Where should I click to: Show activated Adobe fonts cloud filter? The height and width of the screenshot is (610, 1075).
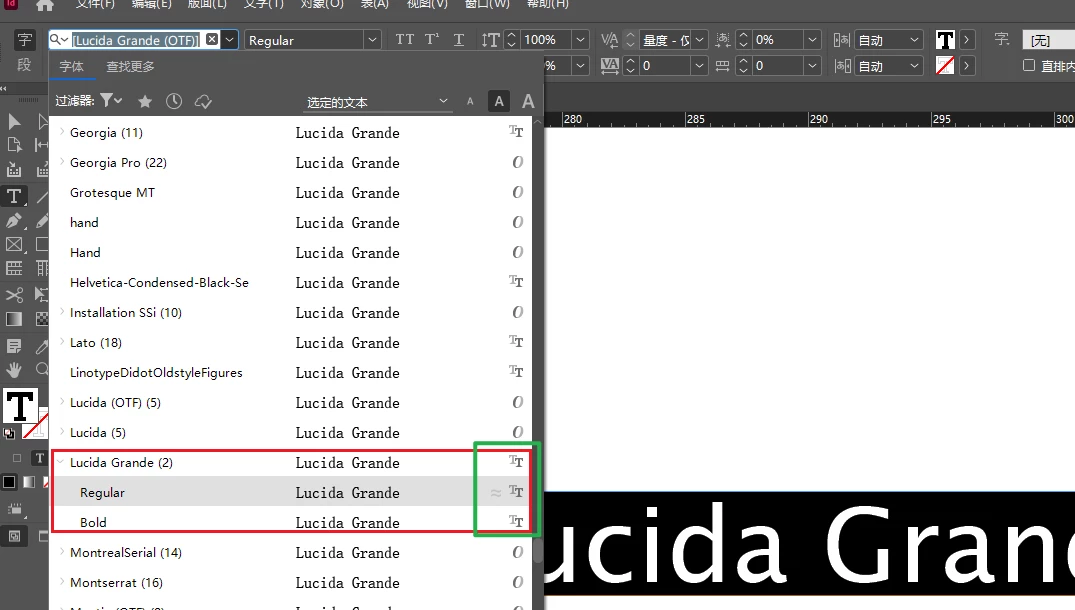[203, 101]
